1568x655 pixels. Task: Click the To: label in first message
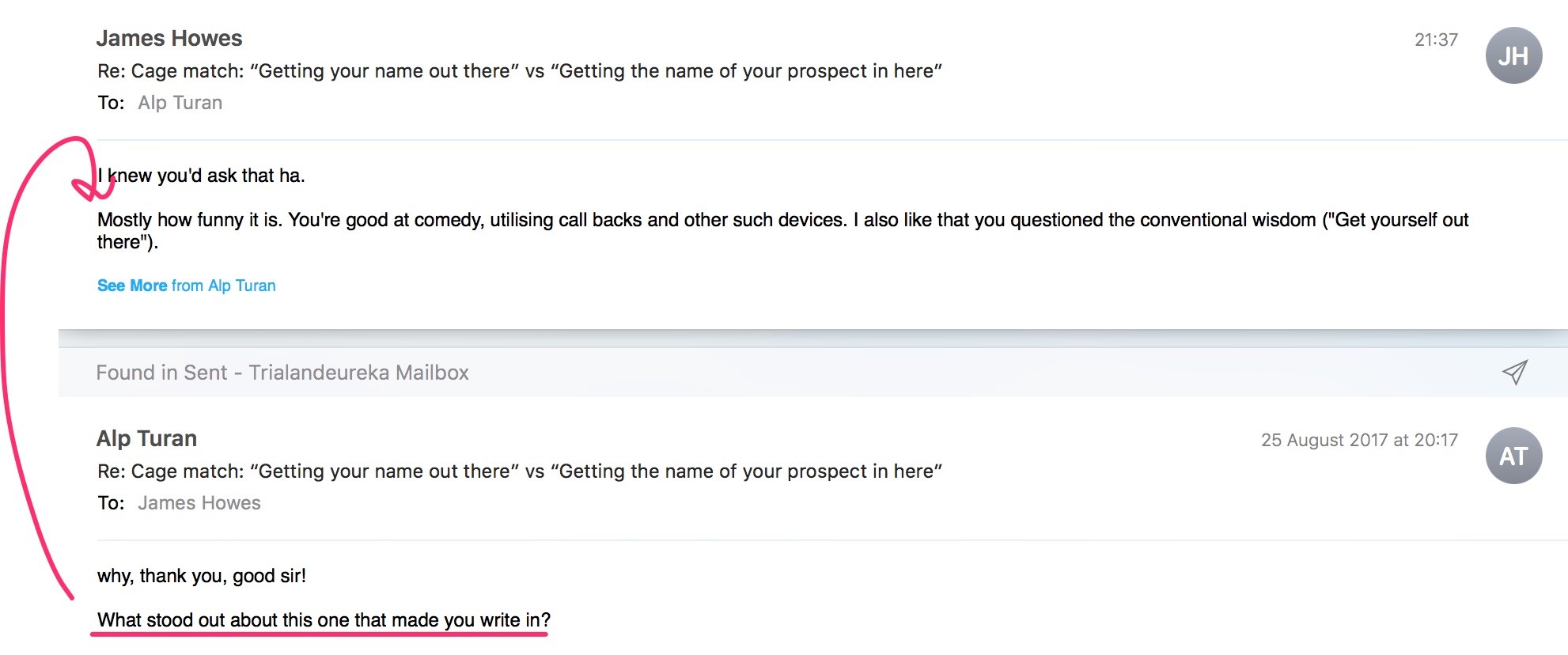(x=111, y=103)
